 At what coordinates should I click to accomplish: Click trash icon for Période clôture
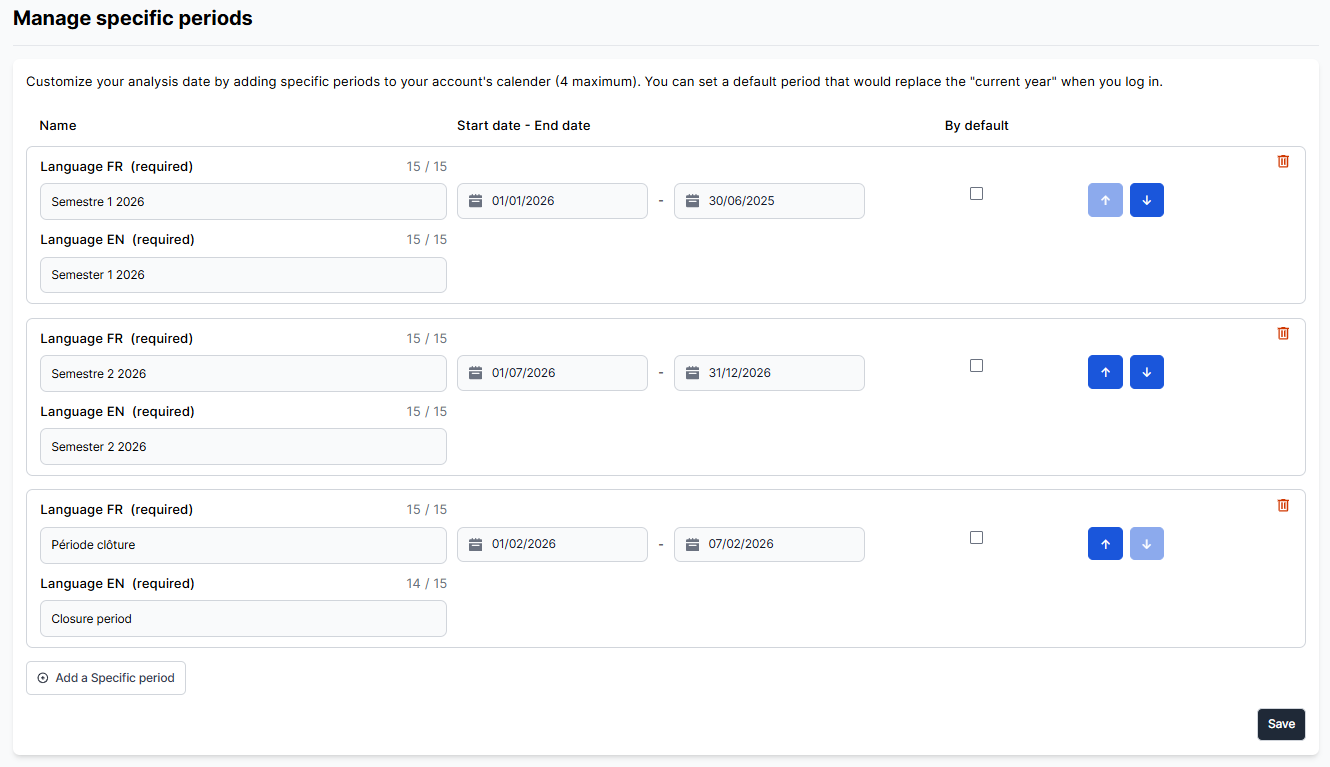click(x=1283, y=505)
